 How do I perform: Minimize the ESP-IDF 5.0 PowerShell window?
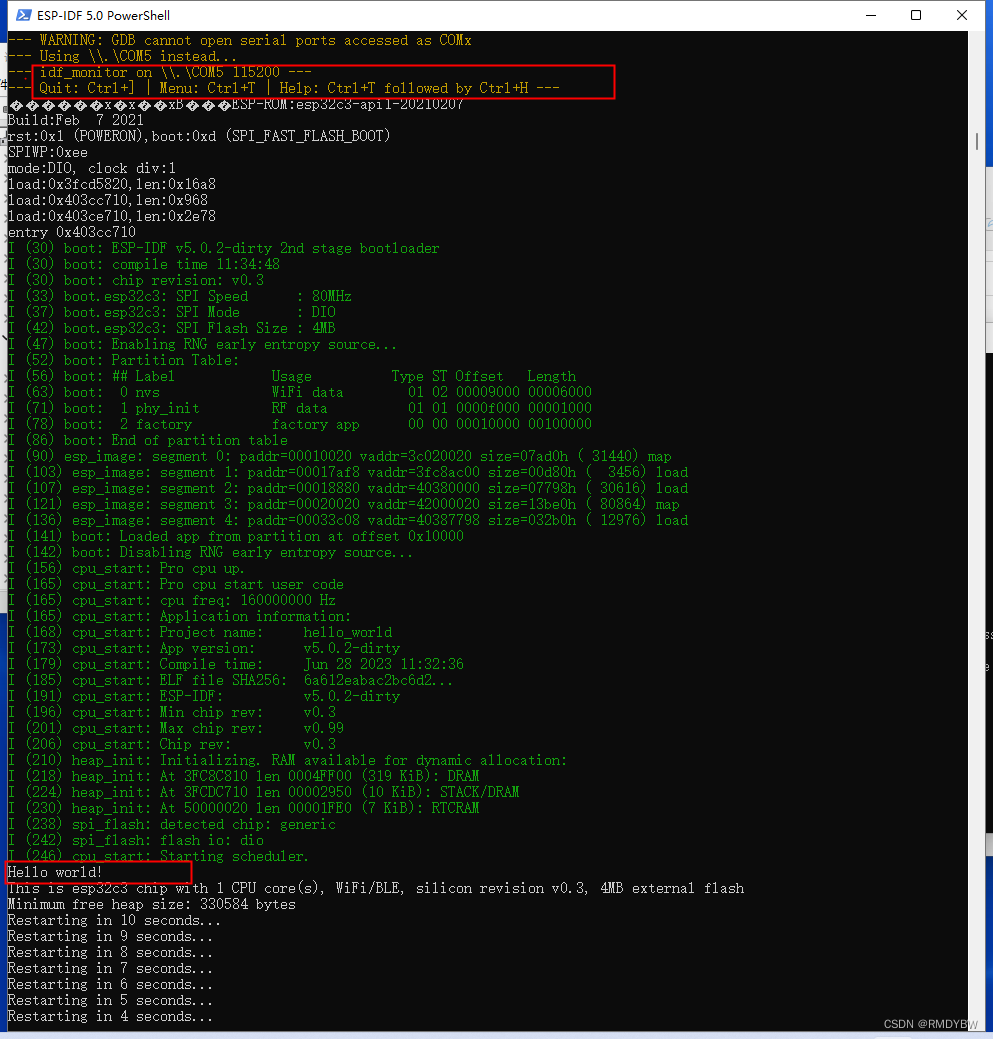click(871, 15)
